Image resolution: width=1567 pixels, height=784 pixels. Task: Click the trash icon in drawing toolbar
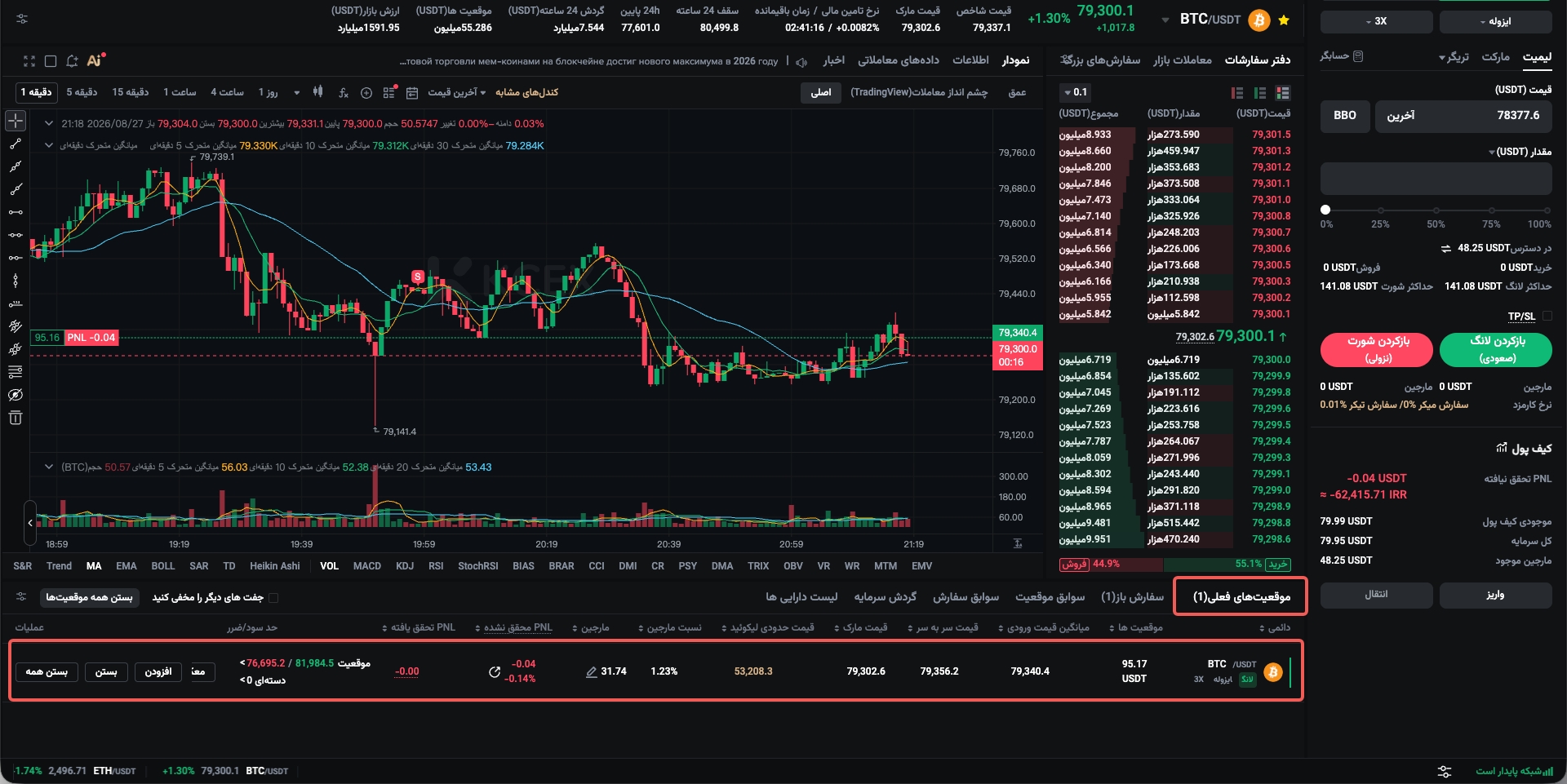pos(16,418)
